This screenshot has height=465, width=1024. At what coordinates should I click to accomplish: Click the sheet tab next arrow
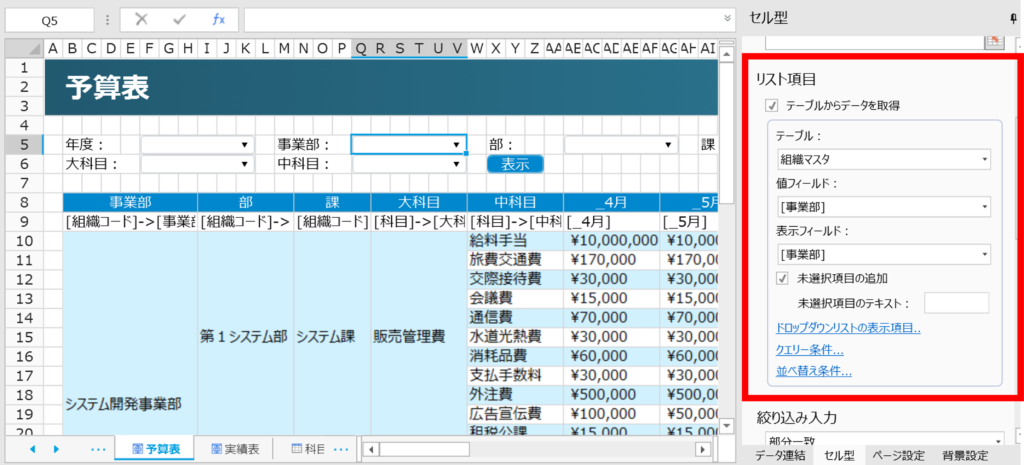[x=56, y=449]
